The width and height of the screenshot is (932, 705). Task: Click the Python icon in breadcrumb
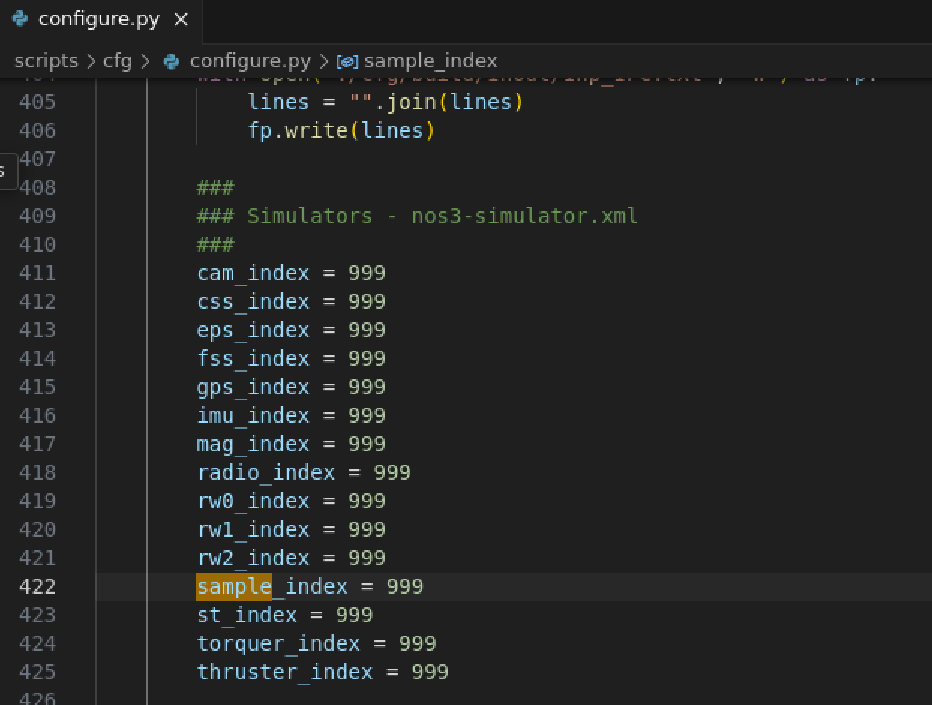tap(171, 61)
